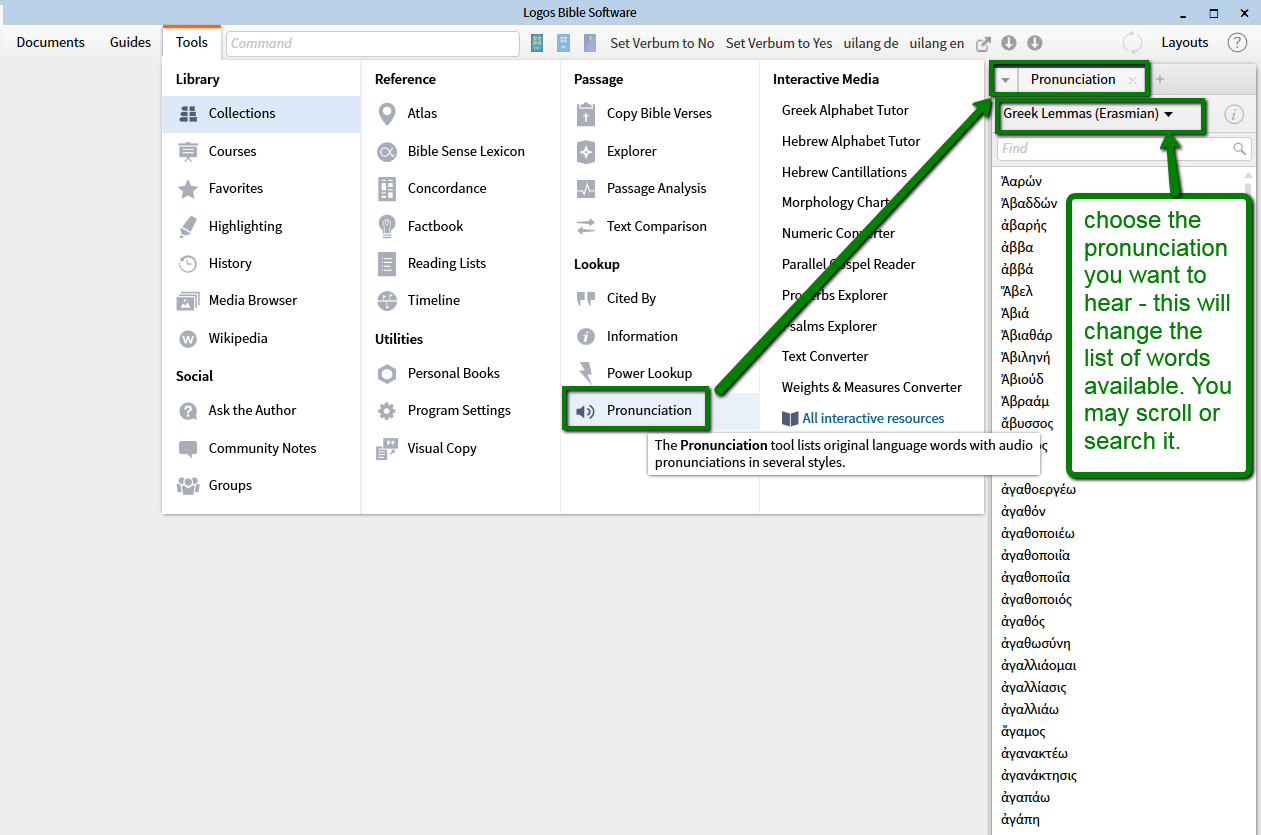Select the word Ἀβραάμ in list
1261x835 pixels.
[x=1025, y=401]
